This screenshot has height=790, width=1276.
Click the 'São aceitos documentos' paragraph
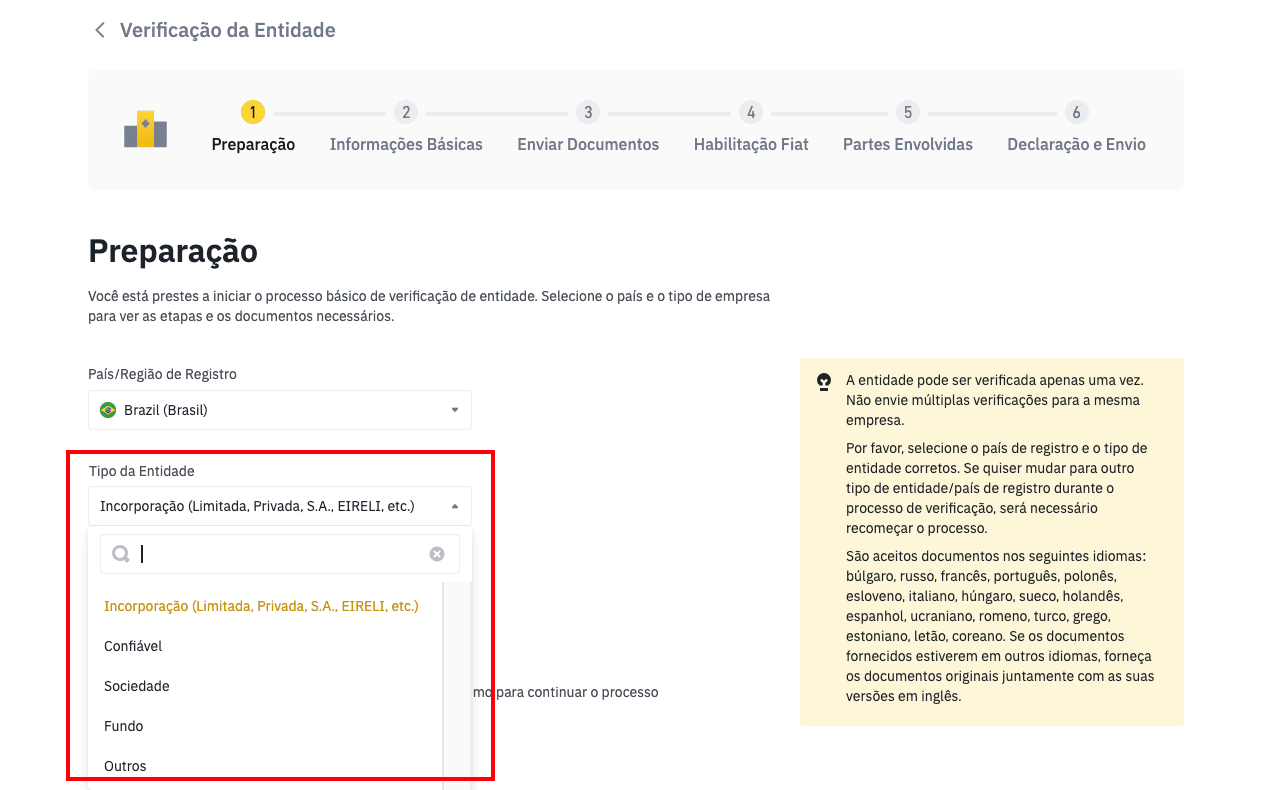click(1000, 626)
